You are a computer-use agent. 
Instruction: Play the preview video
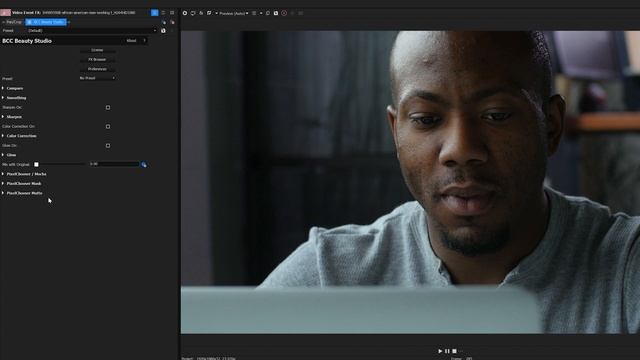(440, 351)
